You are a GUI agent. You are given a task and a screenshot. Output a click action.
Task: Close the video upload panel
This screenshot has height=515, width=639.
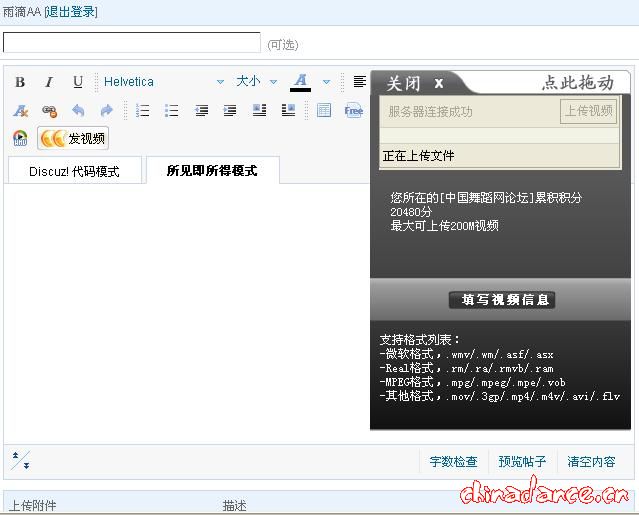click(414, 84)
